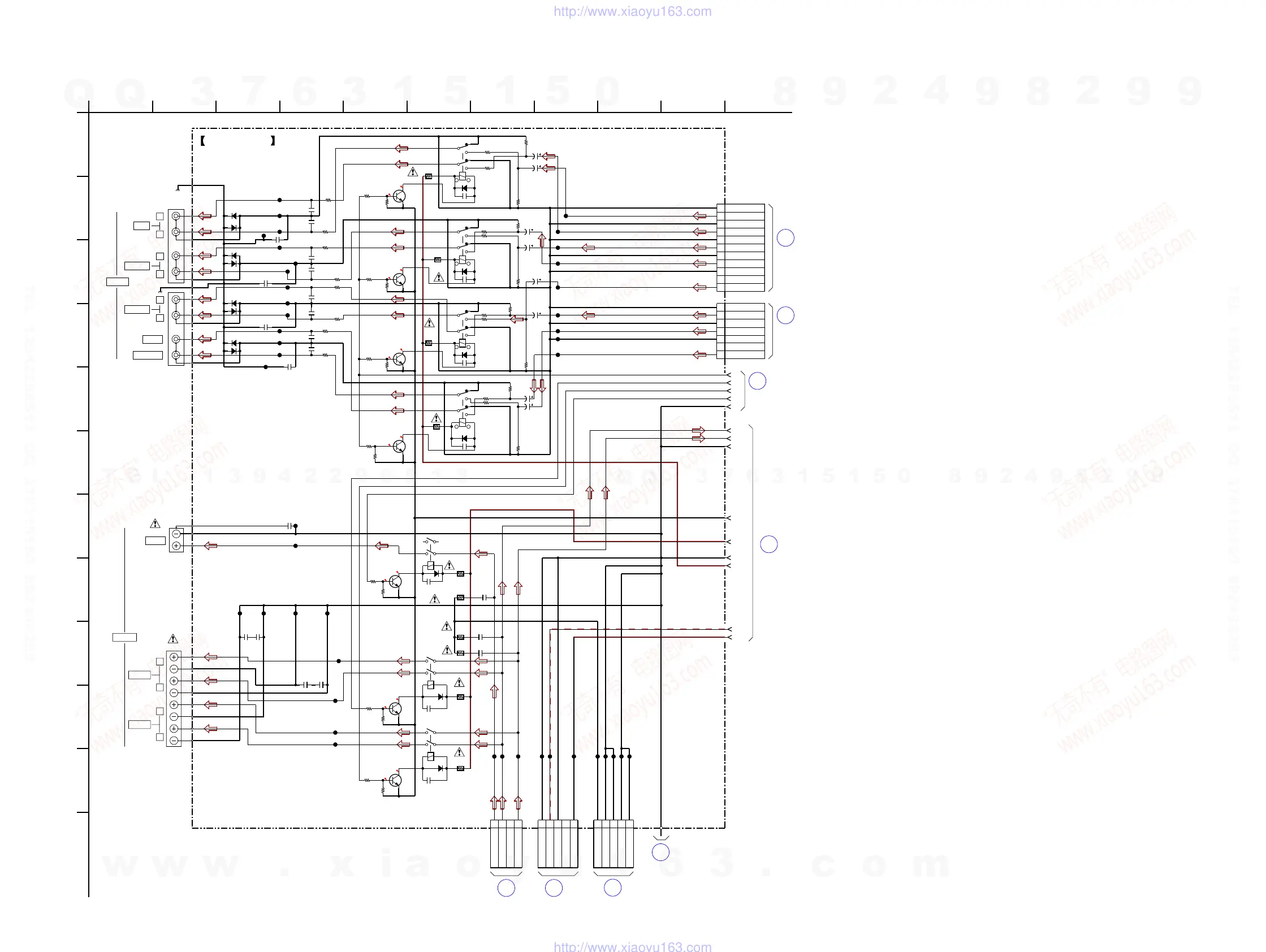
Task: Click minus terminal of two-terminal connector
Action: pos(176,534)
